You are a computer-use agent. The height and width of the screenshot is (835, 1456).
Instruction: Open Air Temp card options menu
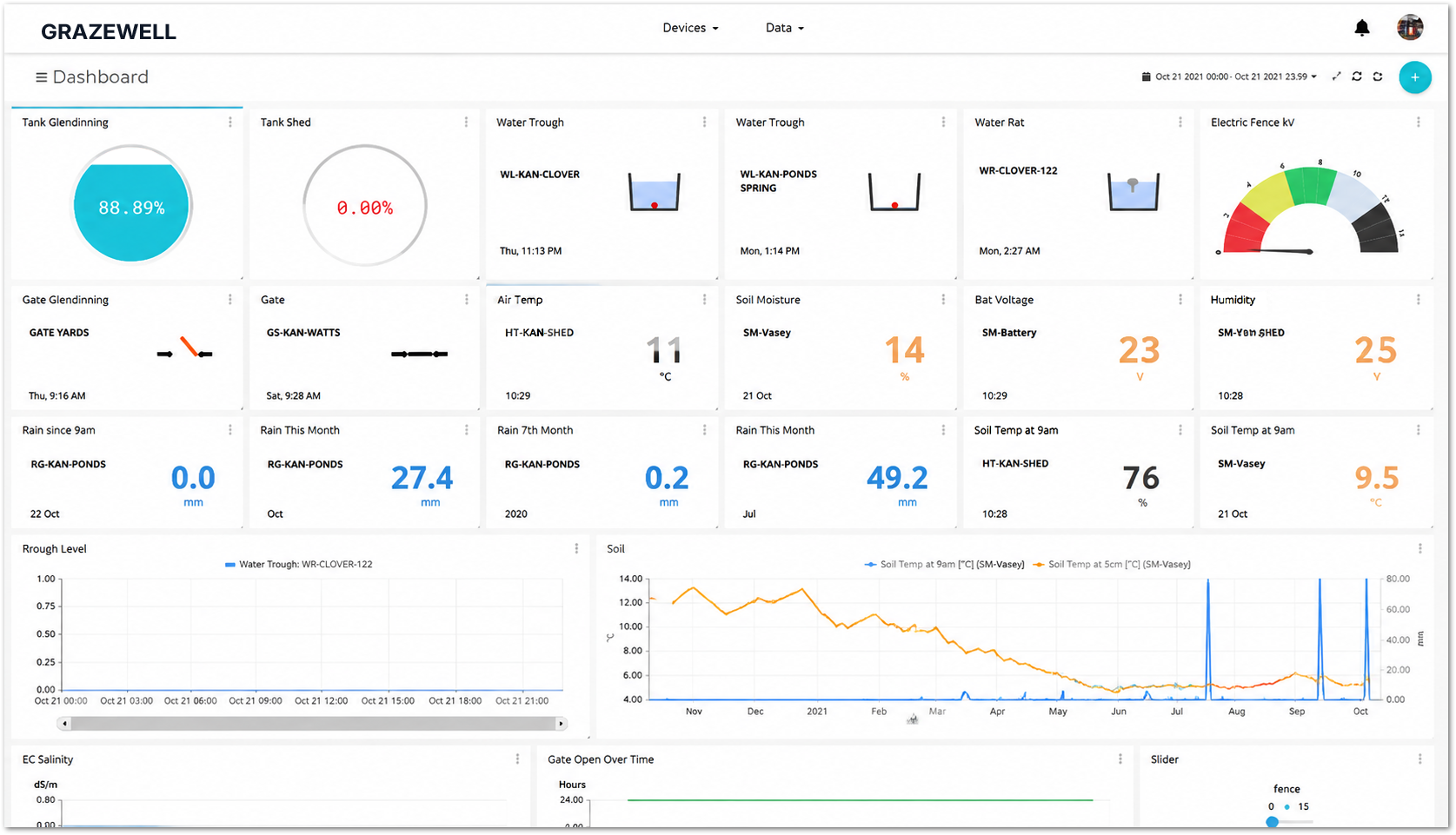point(704,300)
